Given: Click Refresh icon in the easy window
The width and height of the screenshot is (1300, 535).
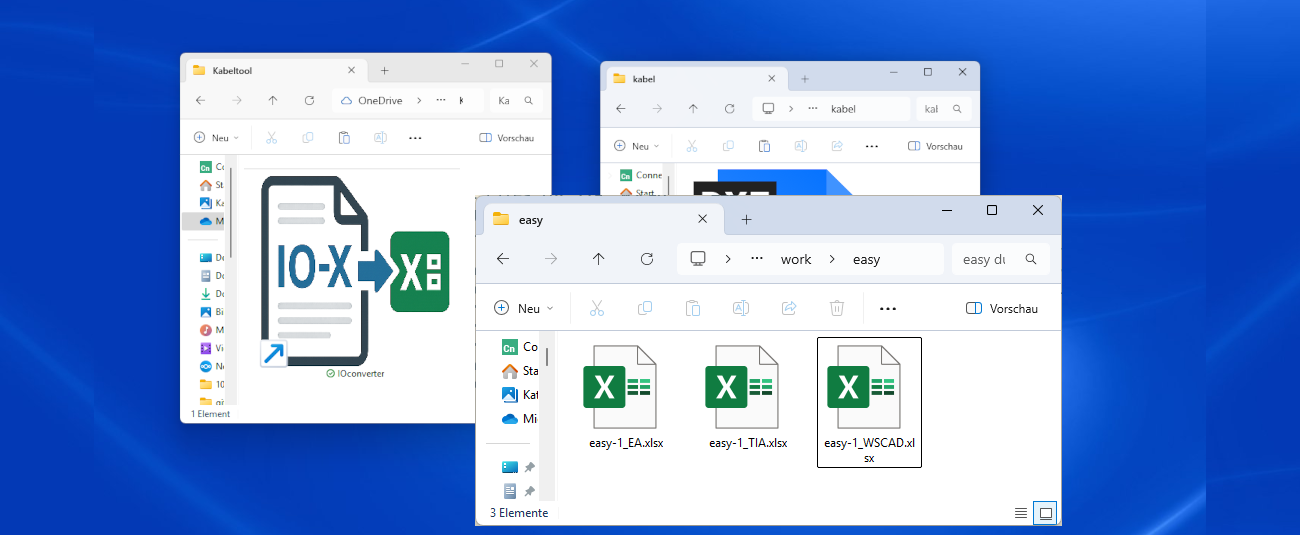Looking at the screenshot, I should 647,259.
